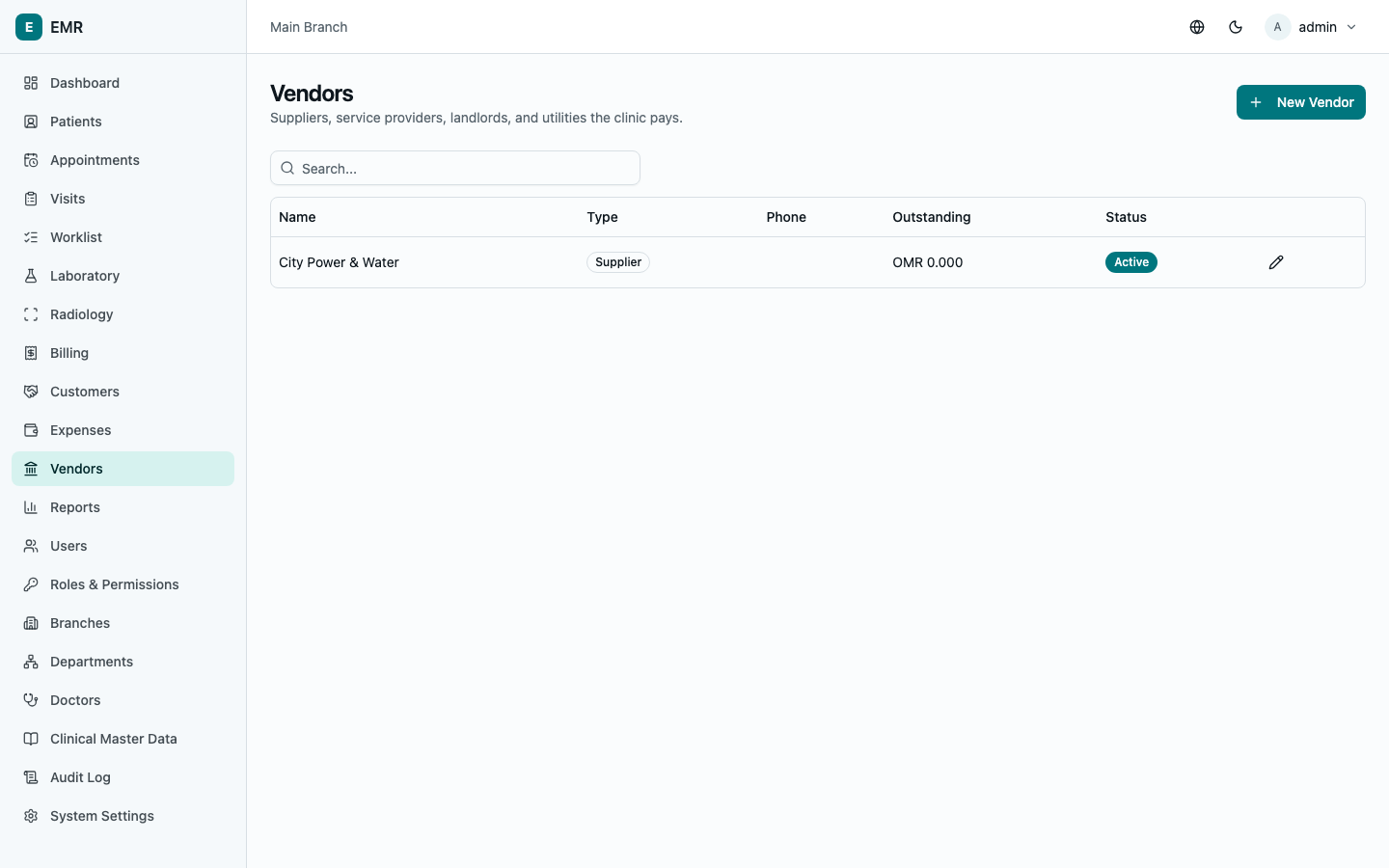
Task: Open the Dashboard menu item
Action: click(123, 83)
